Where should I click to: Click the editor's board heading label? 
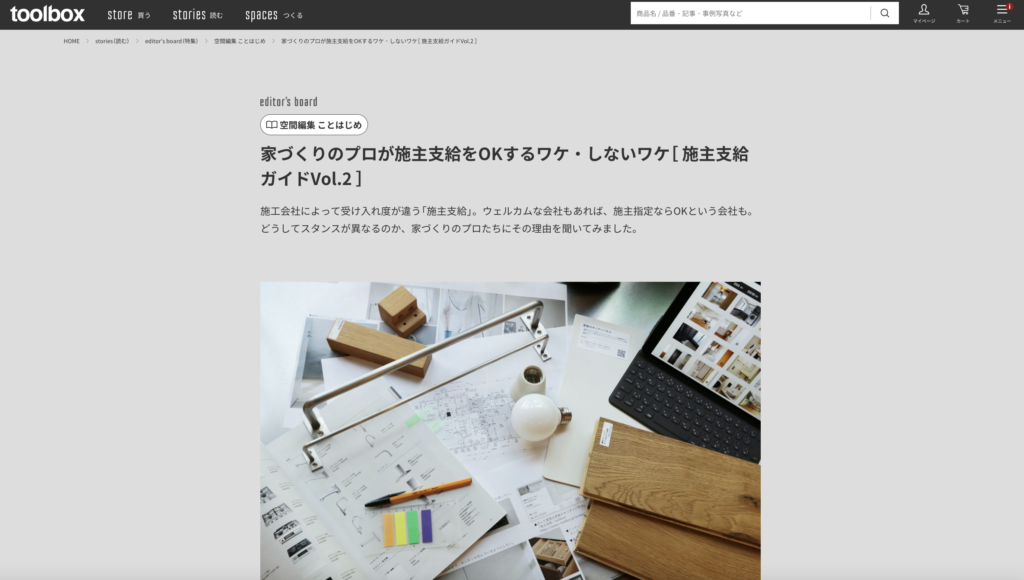(289, 101)
